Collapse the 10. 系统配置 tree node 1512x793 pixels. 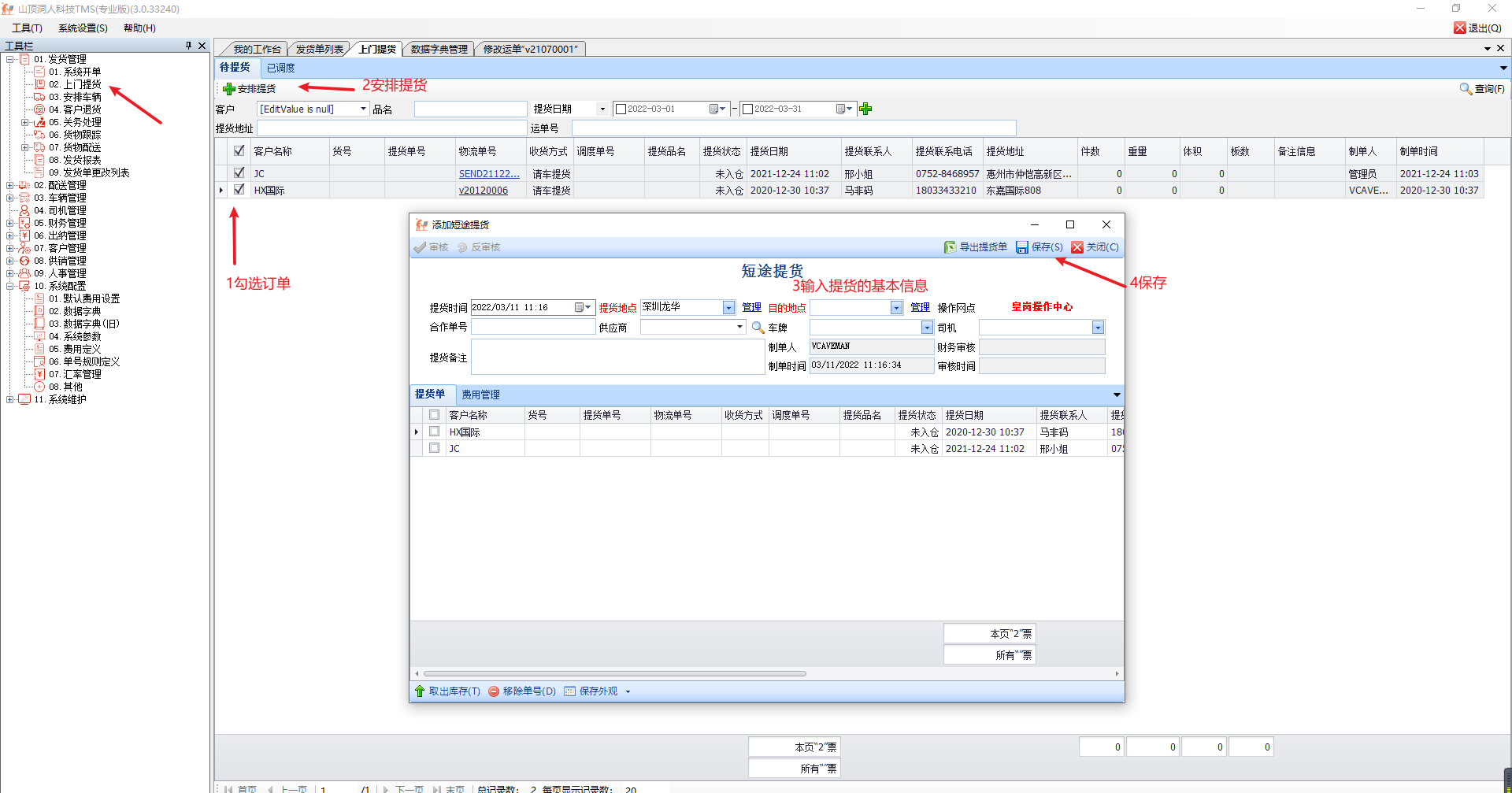(9, 286)
